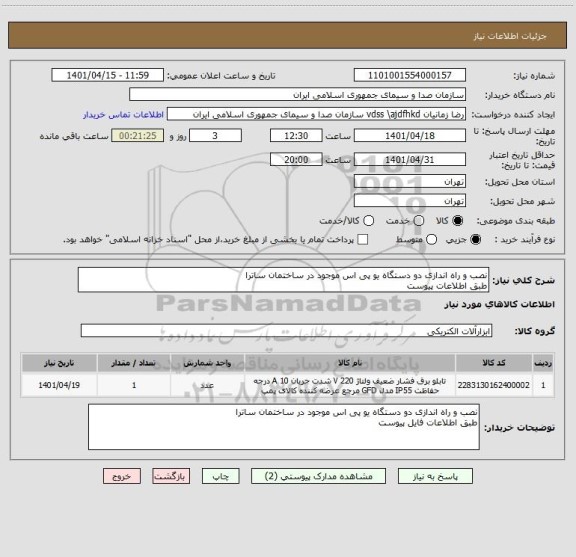Select the متوسط purchase type radio
Image resolution: width=576 pixels, height=557 pixels.
click(431, 240)
